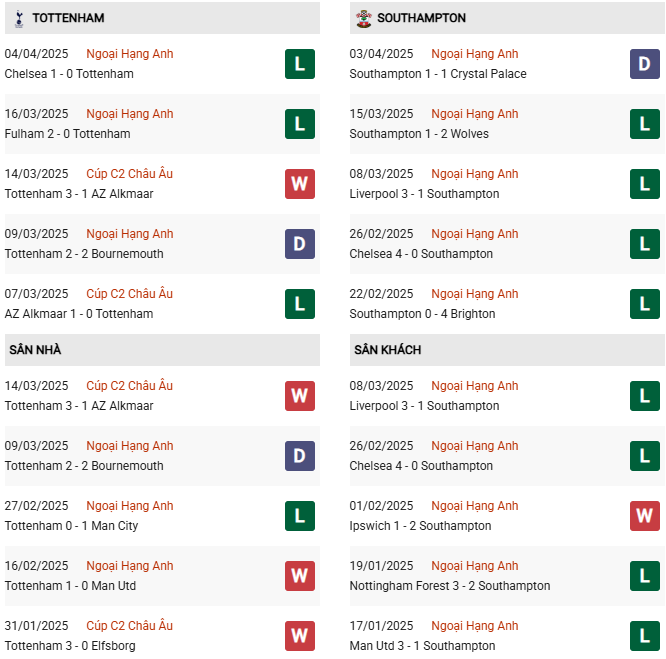666x659 pixels.
Task: Open match Tottenham 0 - 1 Man City
Action: pyautogui.click(x=71, y=526)
